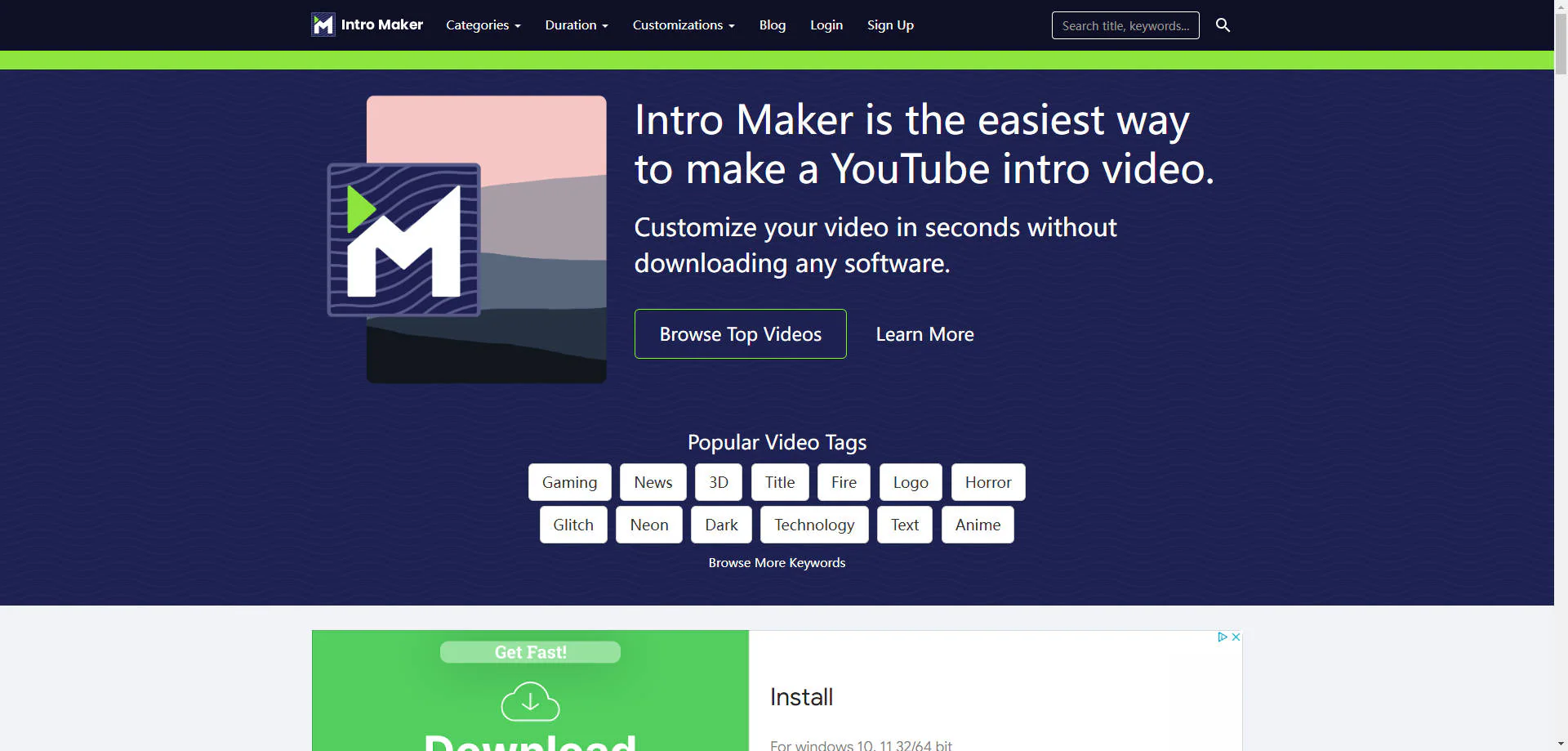Click the ad info triangle icon
The image size is (1568, 751).
click(1223, 637)
